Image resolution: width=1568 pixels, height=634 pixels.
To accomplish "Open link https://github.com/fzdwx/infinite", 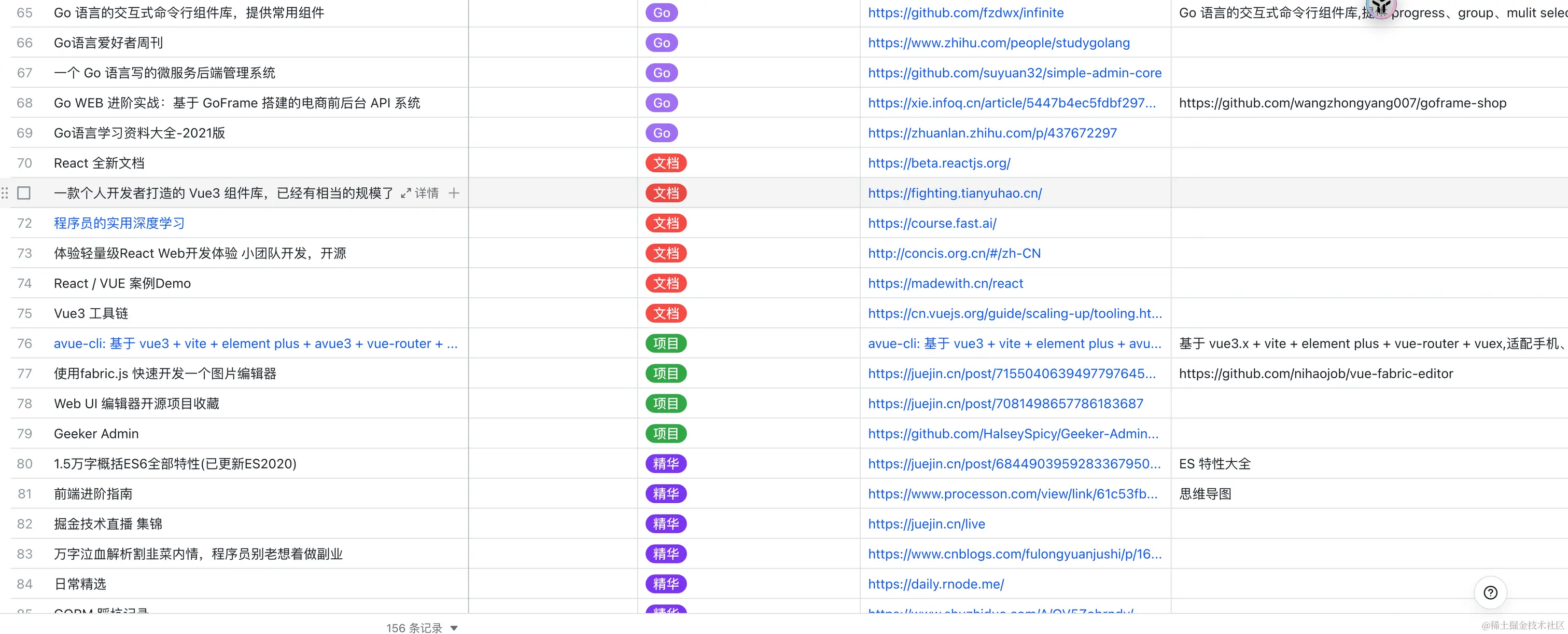I will tap(965, 13).
